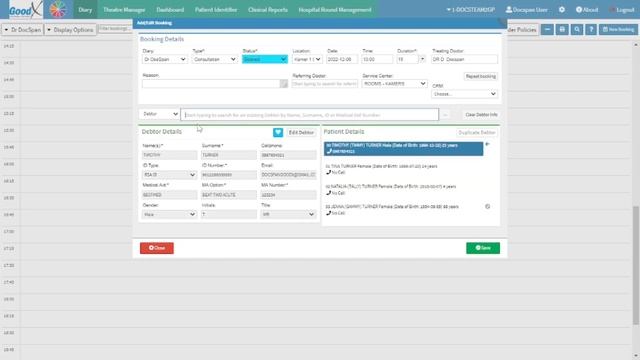Open the Service Center dropdown
Screen dimensions: 640x360
pyautogui.click(x=394, y=84)
